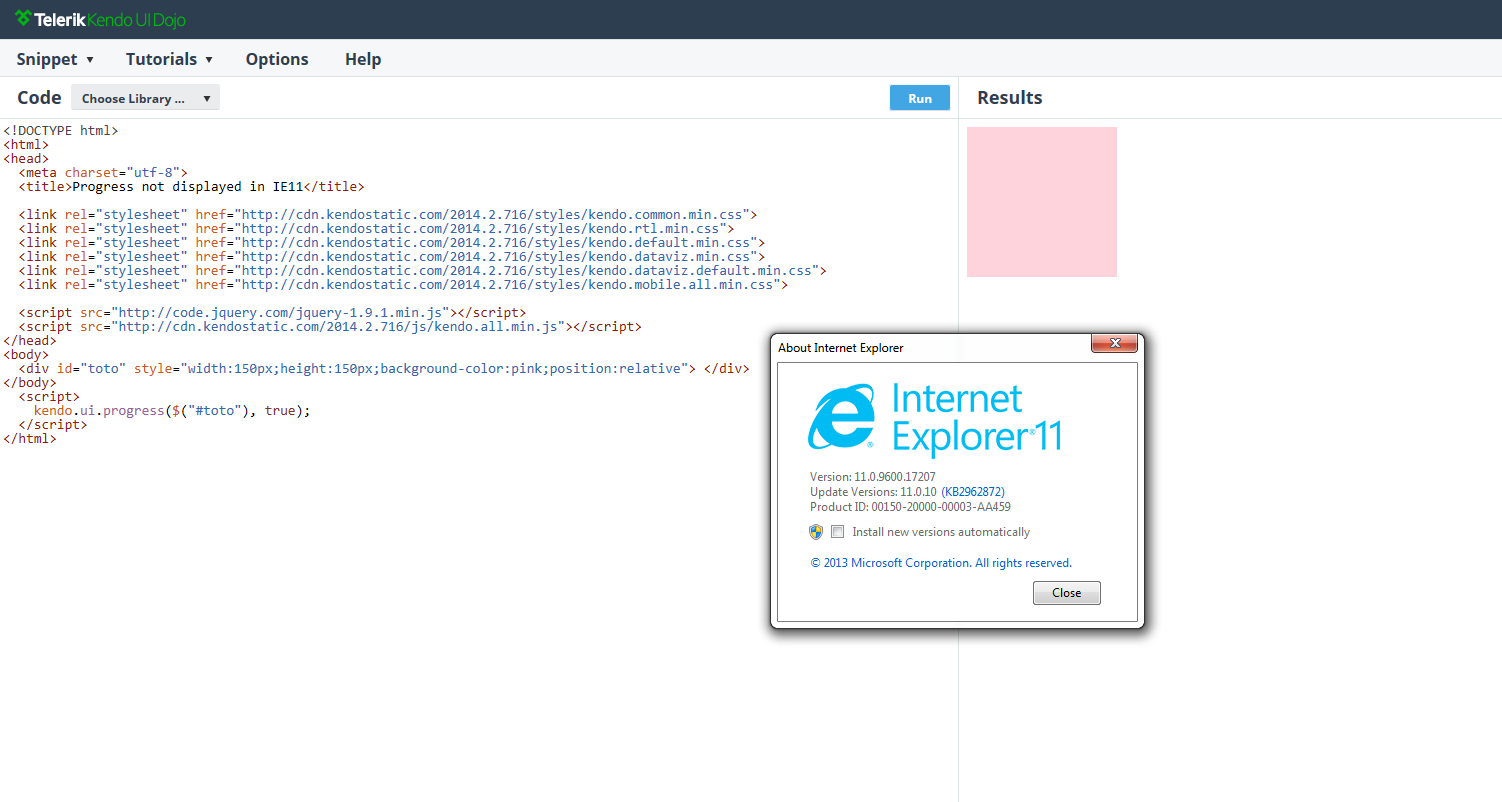Enable Install new versions automatically checkbox
The image size is (1502, 802).
(x=838, y=532)
